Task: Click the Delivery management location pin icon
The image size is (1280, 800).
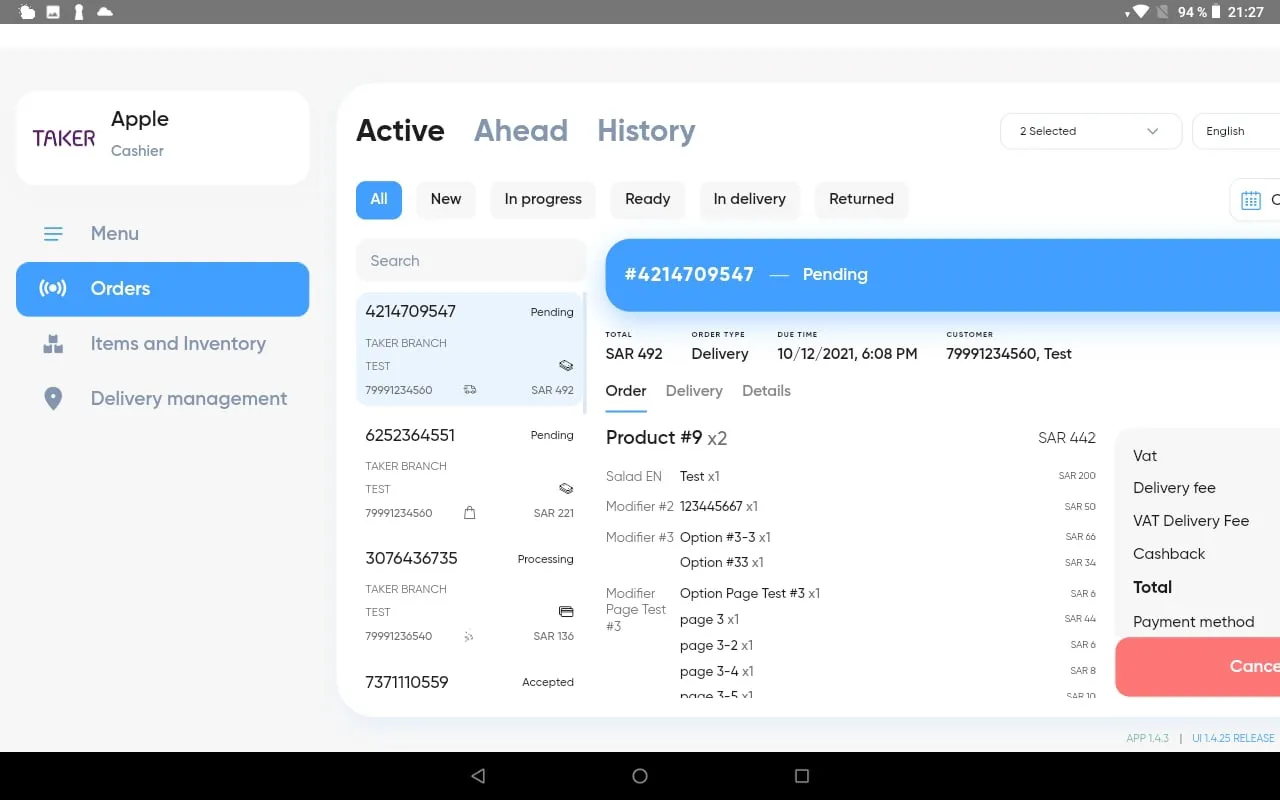Action: click(53, 399)
